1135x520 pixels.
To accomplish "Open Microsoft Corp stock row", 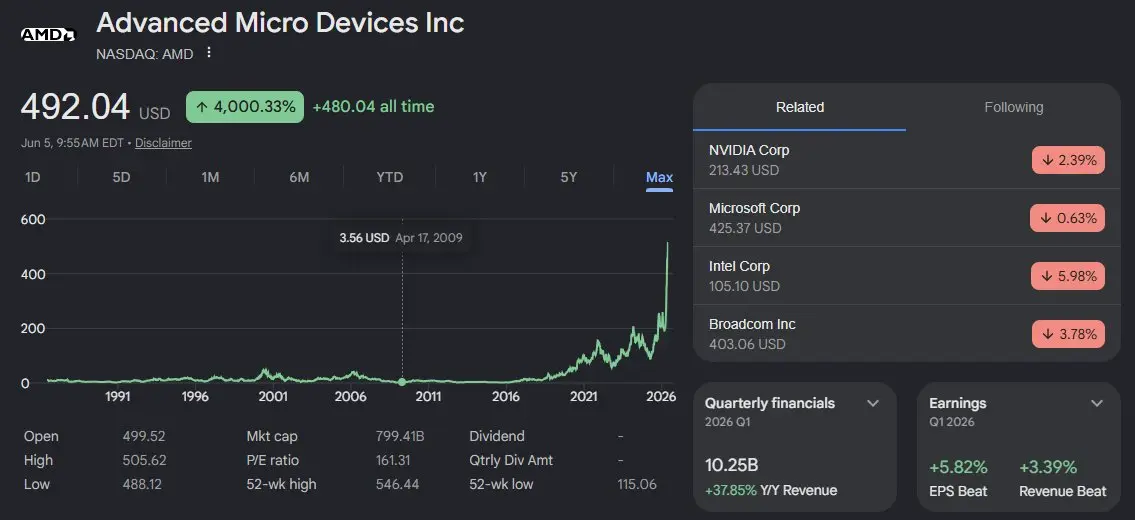I will [906, 218].
